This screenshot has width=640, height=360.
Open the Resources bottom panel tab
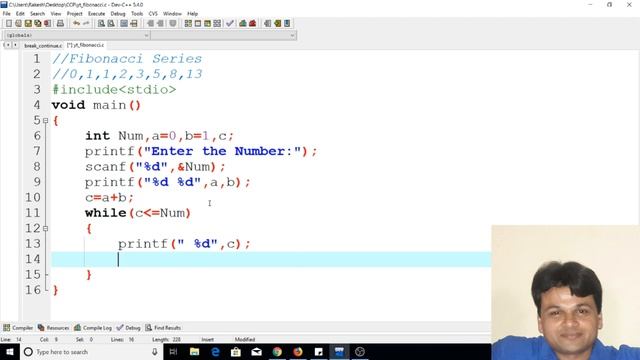53,328
